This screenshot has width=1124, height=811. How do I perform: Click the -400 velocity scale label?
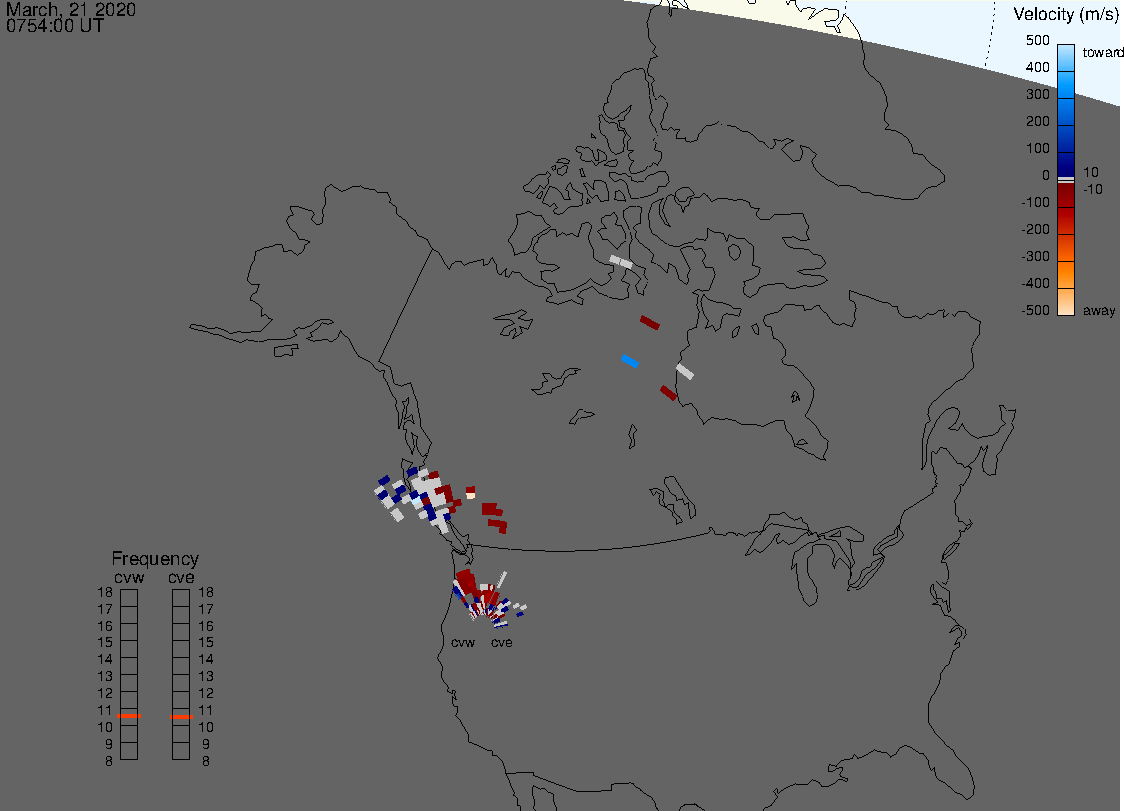1035,283
